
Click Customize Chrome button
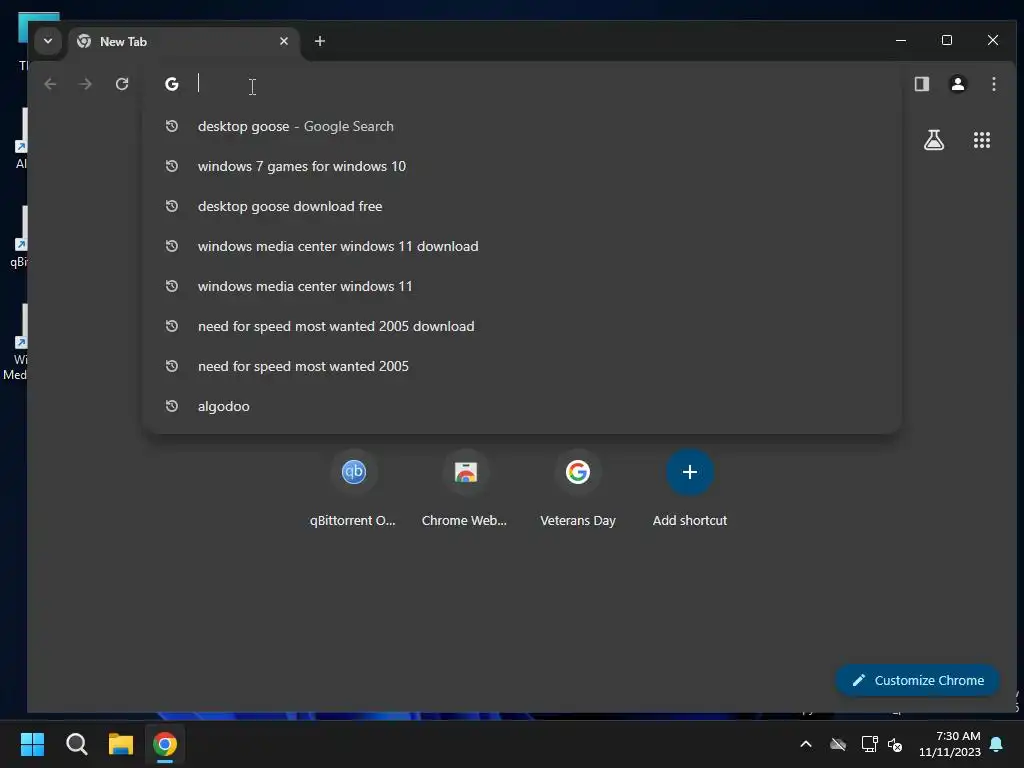(x=918, y=680)
